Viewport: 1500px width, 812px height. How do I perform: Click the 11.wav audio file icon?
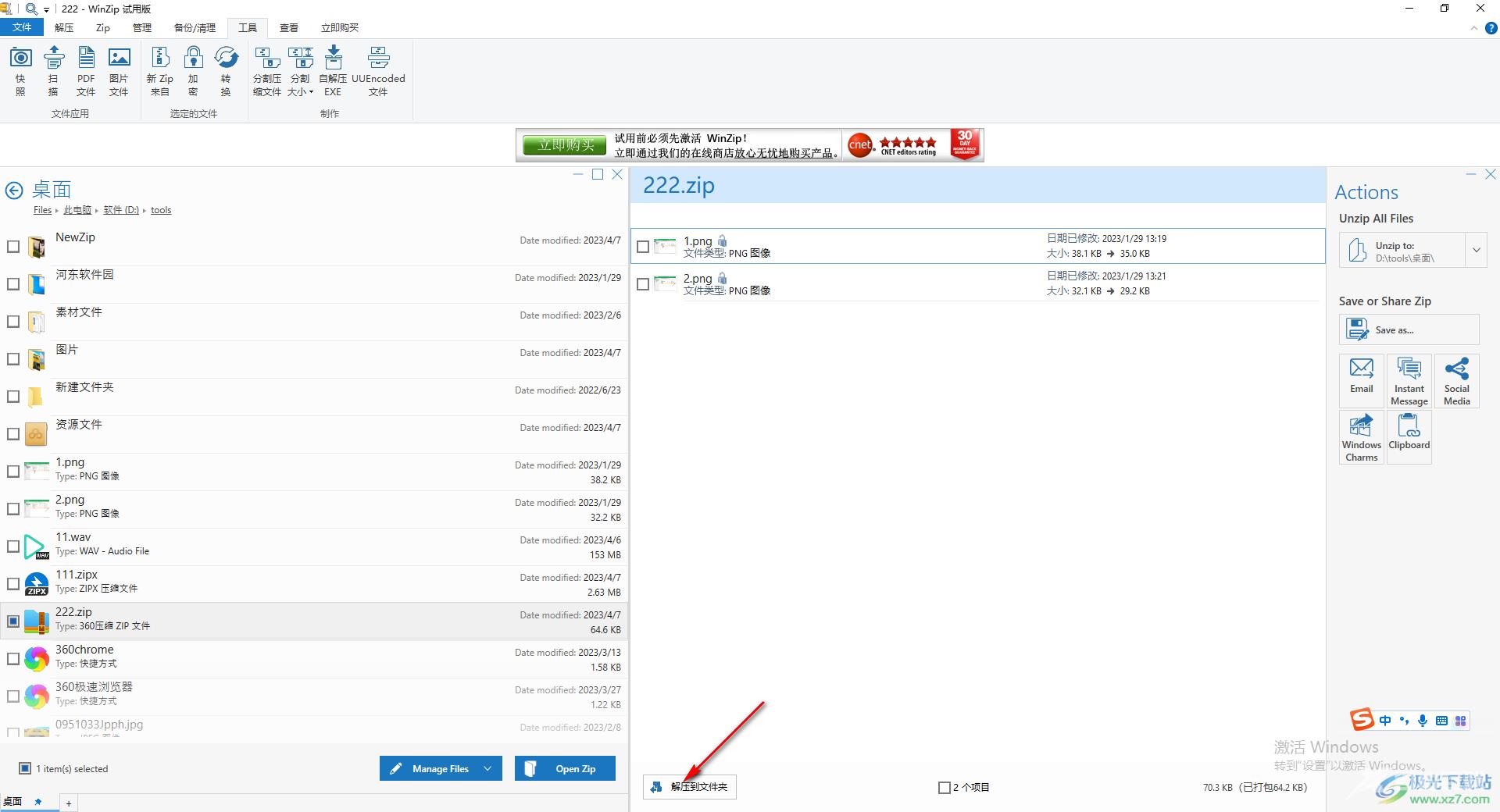coord(37,547)
